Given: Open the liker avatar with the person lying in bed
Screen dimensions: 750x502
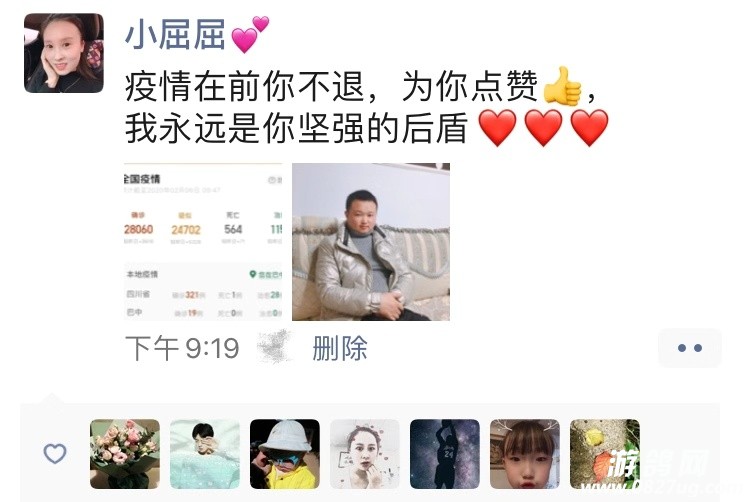Looking at the screenshot, I should [x=205, y=454].
